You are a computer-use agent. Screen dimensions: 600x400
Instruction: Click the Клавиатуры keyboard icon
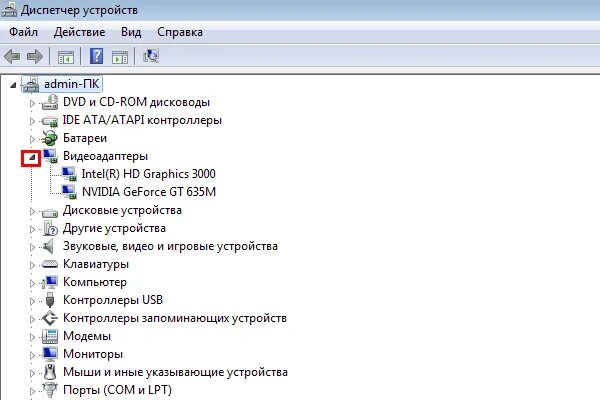(x=50, y=264)
